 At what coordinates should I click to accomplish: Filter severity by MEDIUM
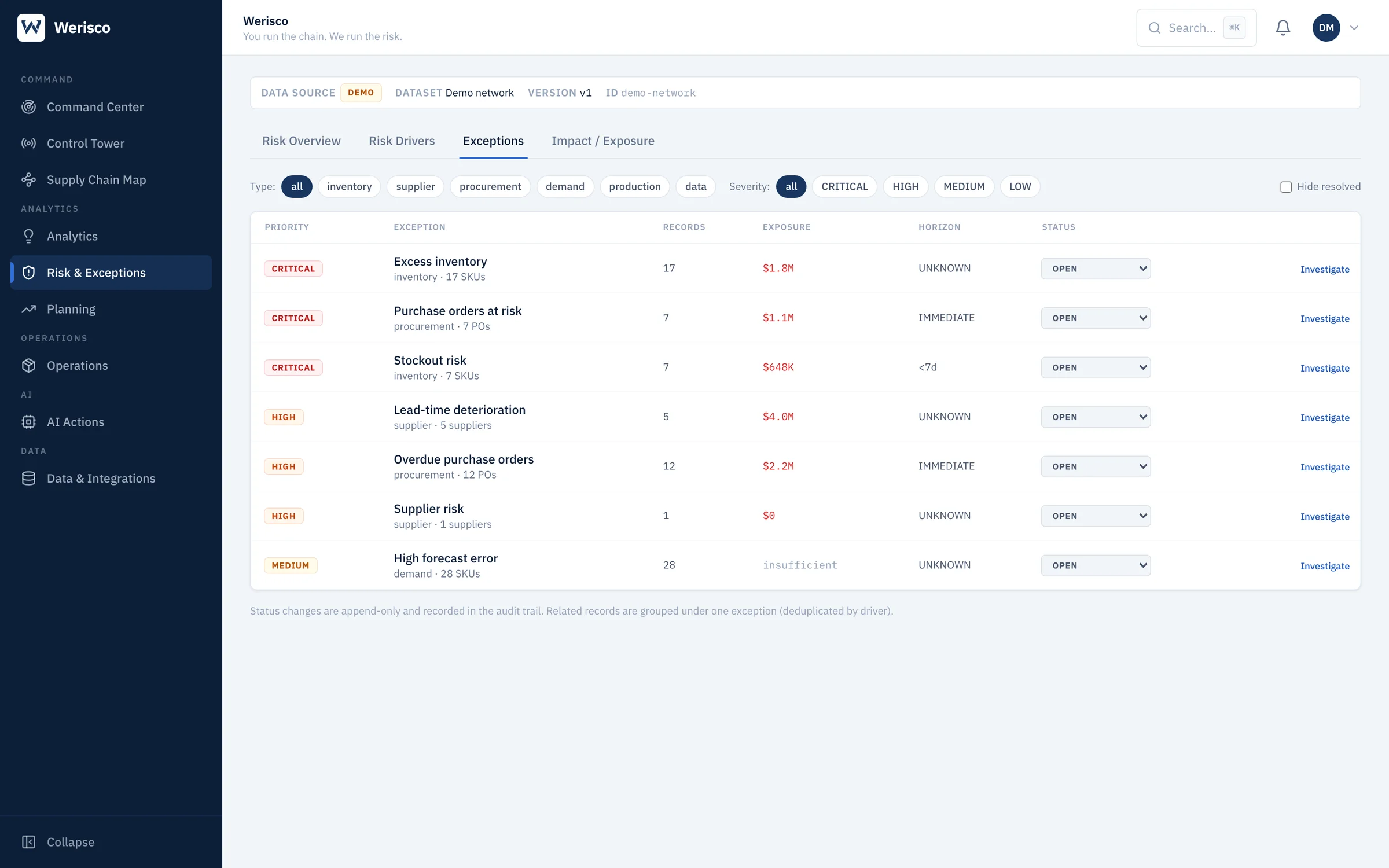(964, 186)
